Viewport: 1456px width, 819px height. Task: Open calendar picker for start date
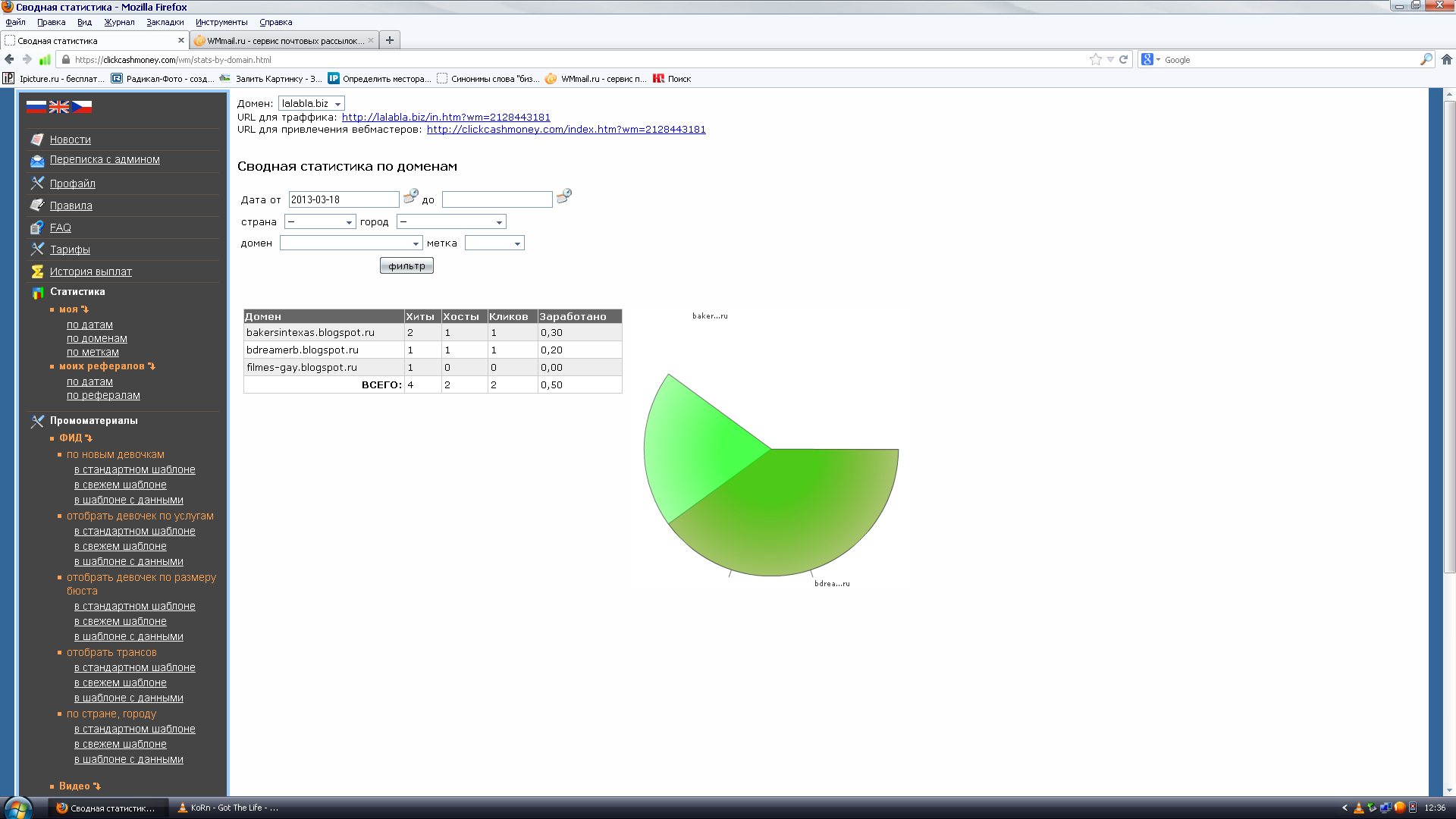410,196
